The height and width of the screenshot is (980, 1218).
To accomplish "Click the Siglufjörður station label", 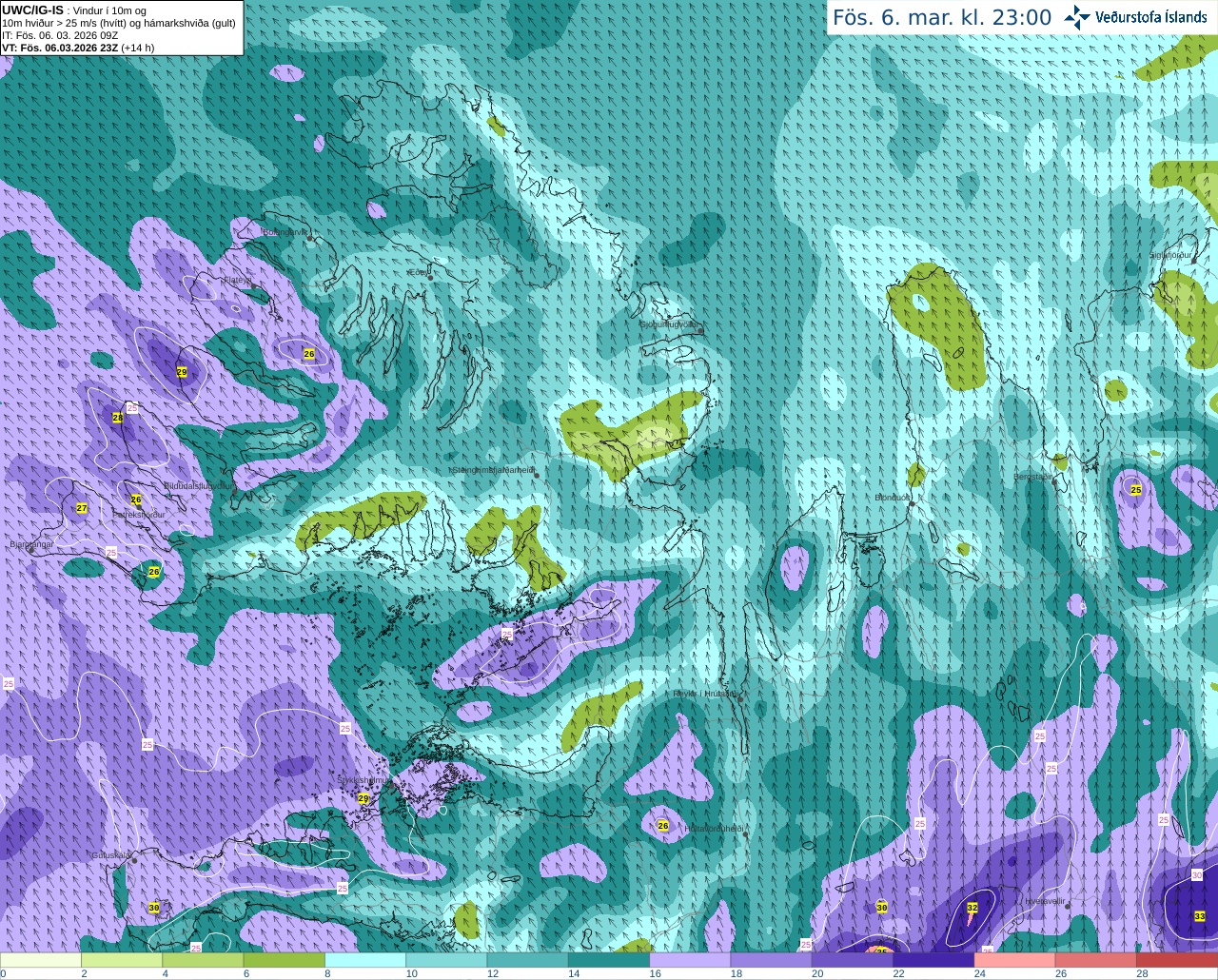I will click(1170, 255).
